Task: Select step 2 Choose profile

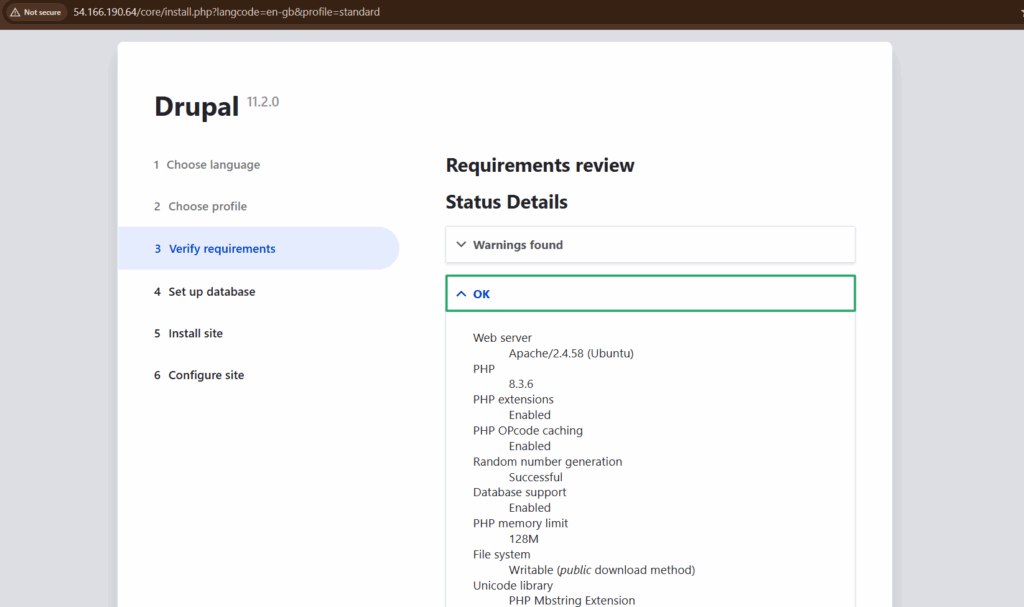Action: click(200, 206)
